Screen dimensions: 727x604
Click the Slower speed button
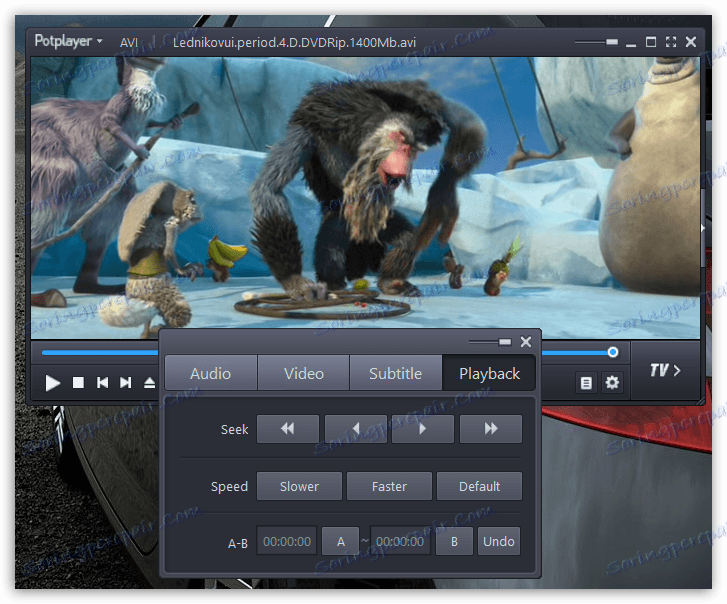299,486
